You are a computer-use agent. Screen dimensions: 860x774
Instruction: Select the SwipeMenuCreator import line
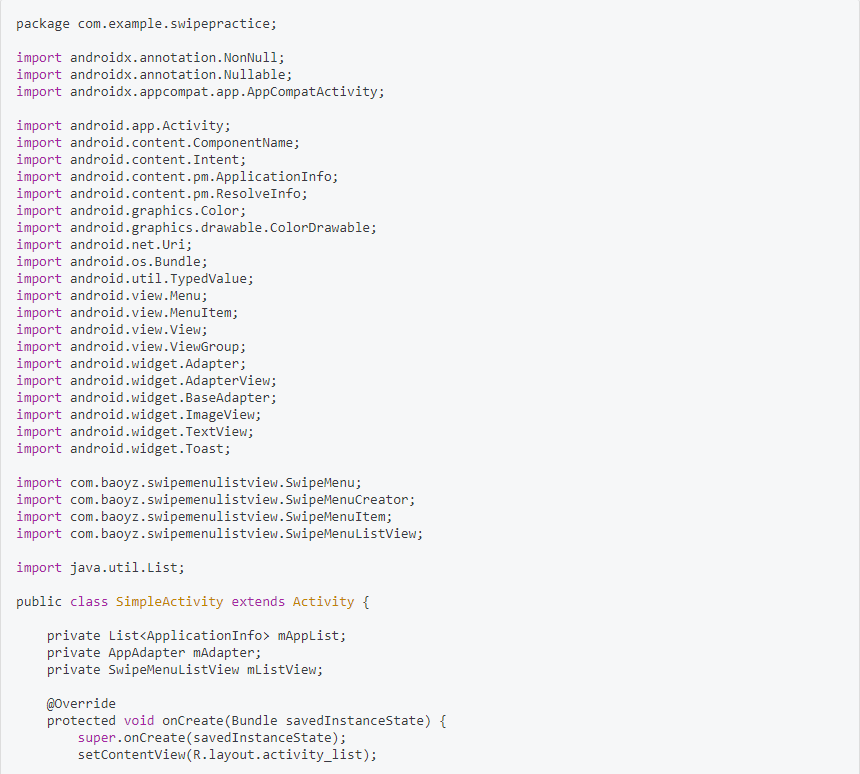(216, 500)
